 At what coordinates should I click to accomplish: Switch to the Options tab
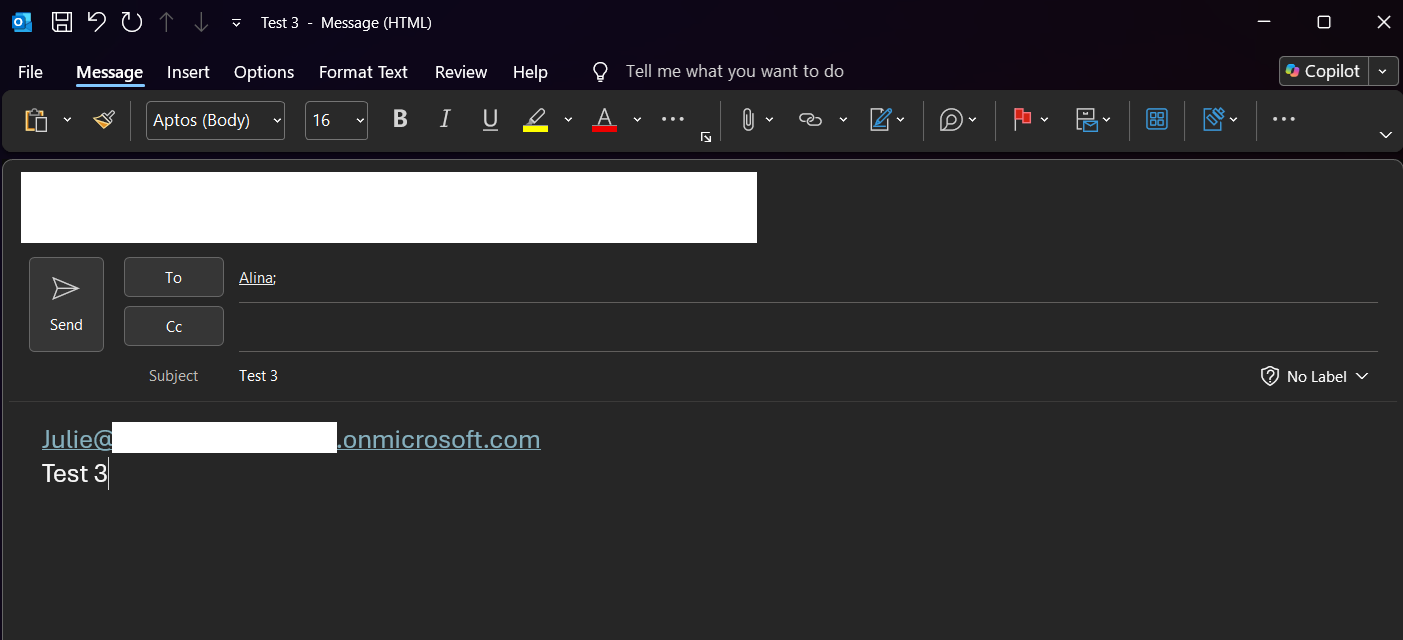click(x=264, y=72)
